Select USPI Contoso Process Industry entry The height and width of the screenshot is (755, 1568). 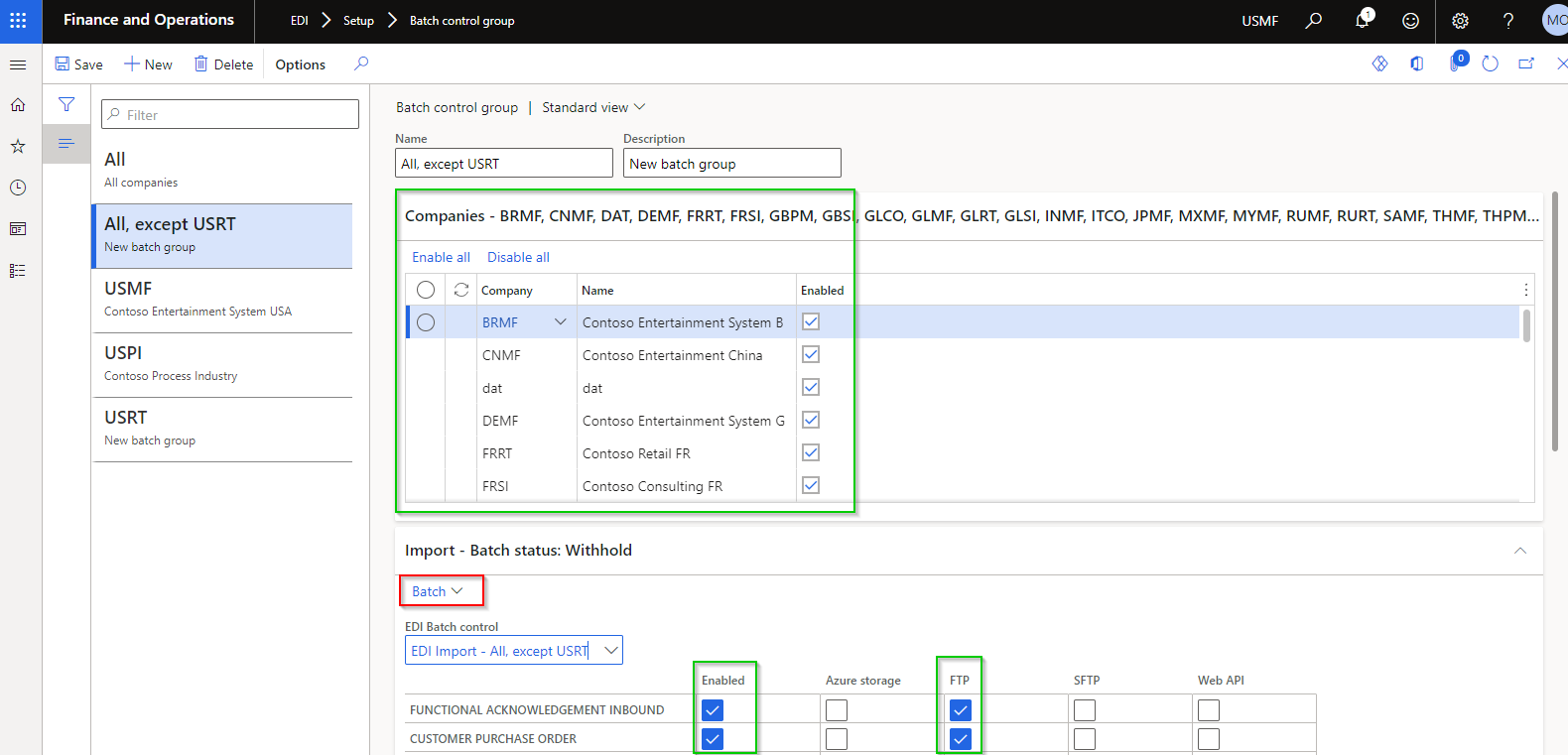click(222, 365)
